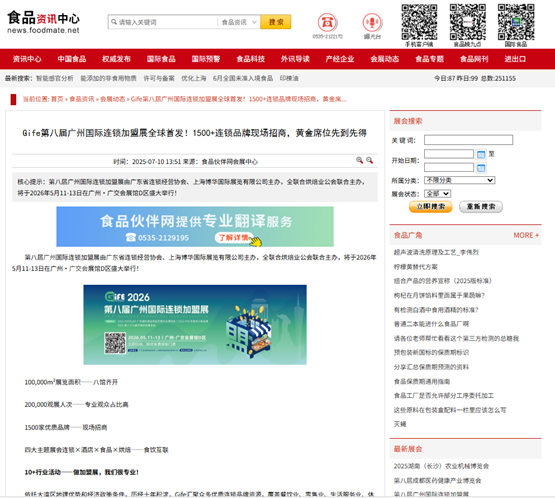Screen dimensions: 555x498
Task: Open the 资讯中心 nav menu item
Action: point(27,59)
